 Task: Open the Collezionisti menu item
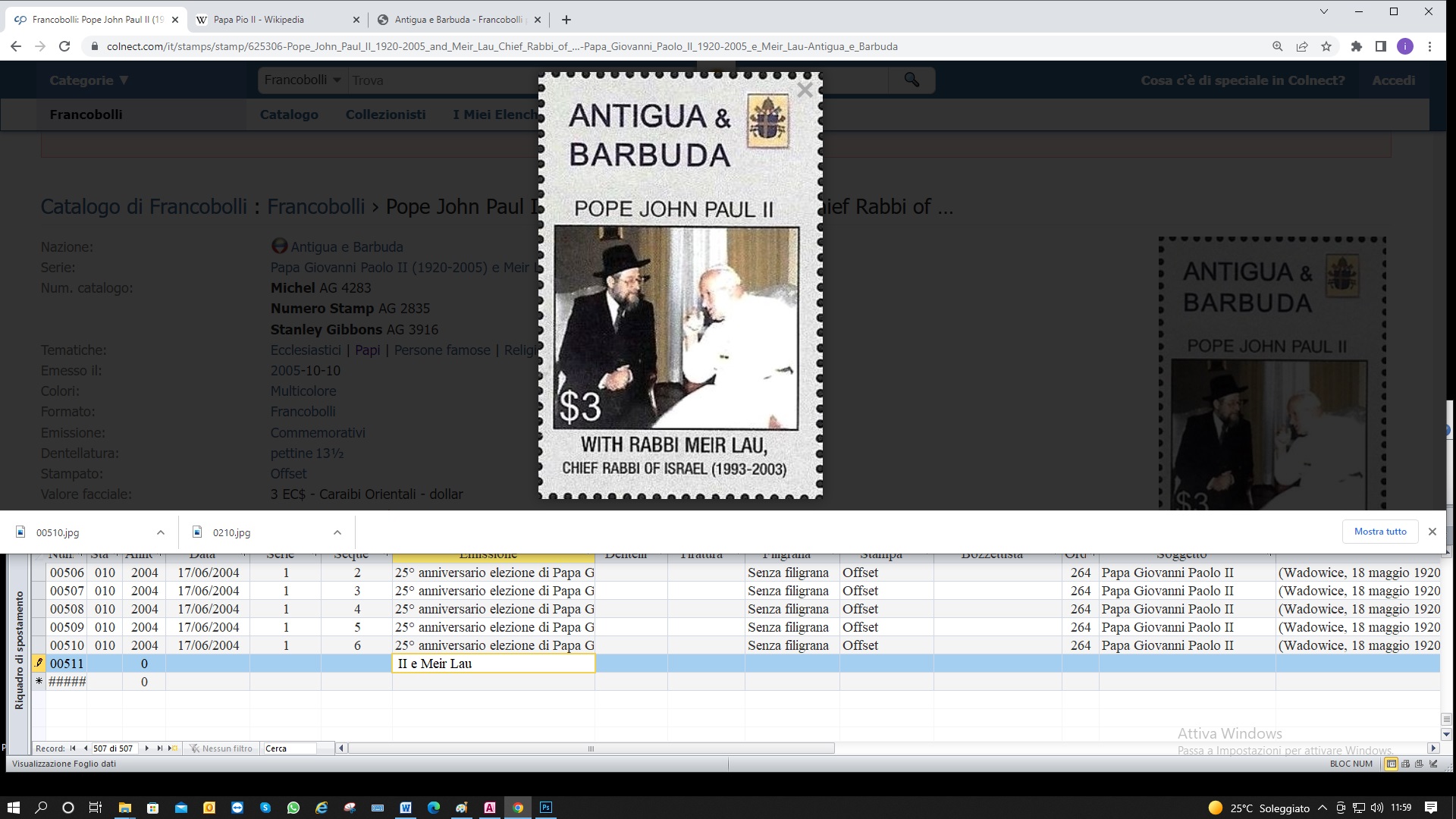385,115
